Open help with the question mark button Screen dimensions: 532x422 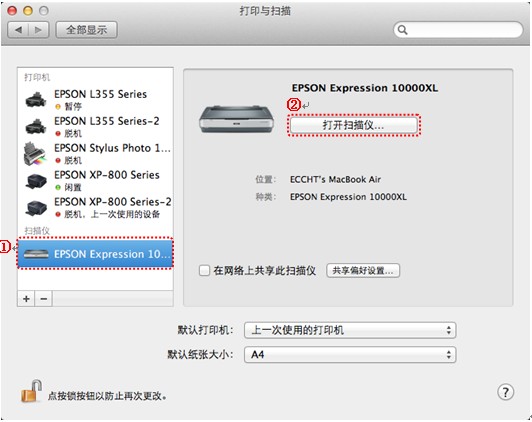click(505, 392)
